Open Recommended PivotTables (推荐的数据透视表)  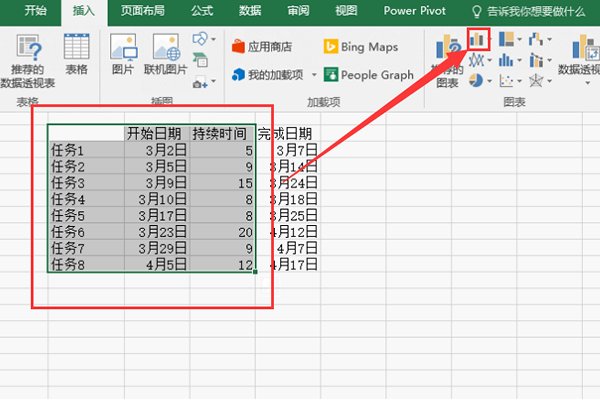(x=28, y=60)
